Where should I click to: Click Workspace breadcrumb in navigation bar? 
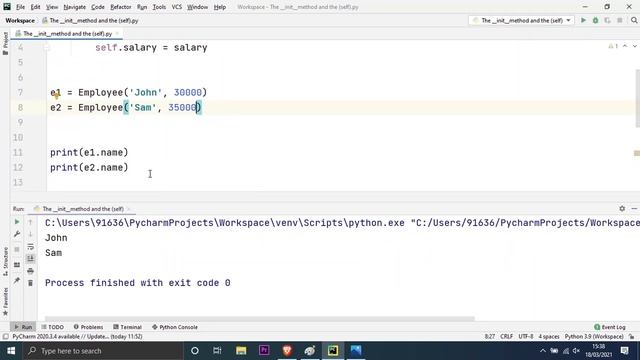pyautogui.click(x=20, y=20)
